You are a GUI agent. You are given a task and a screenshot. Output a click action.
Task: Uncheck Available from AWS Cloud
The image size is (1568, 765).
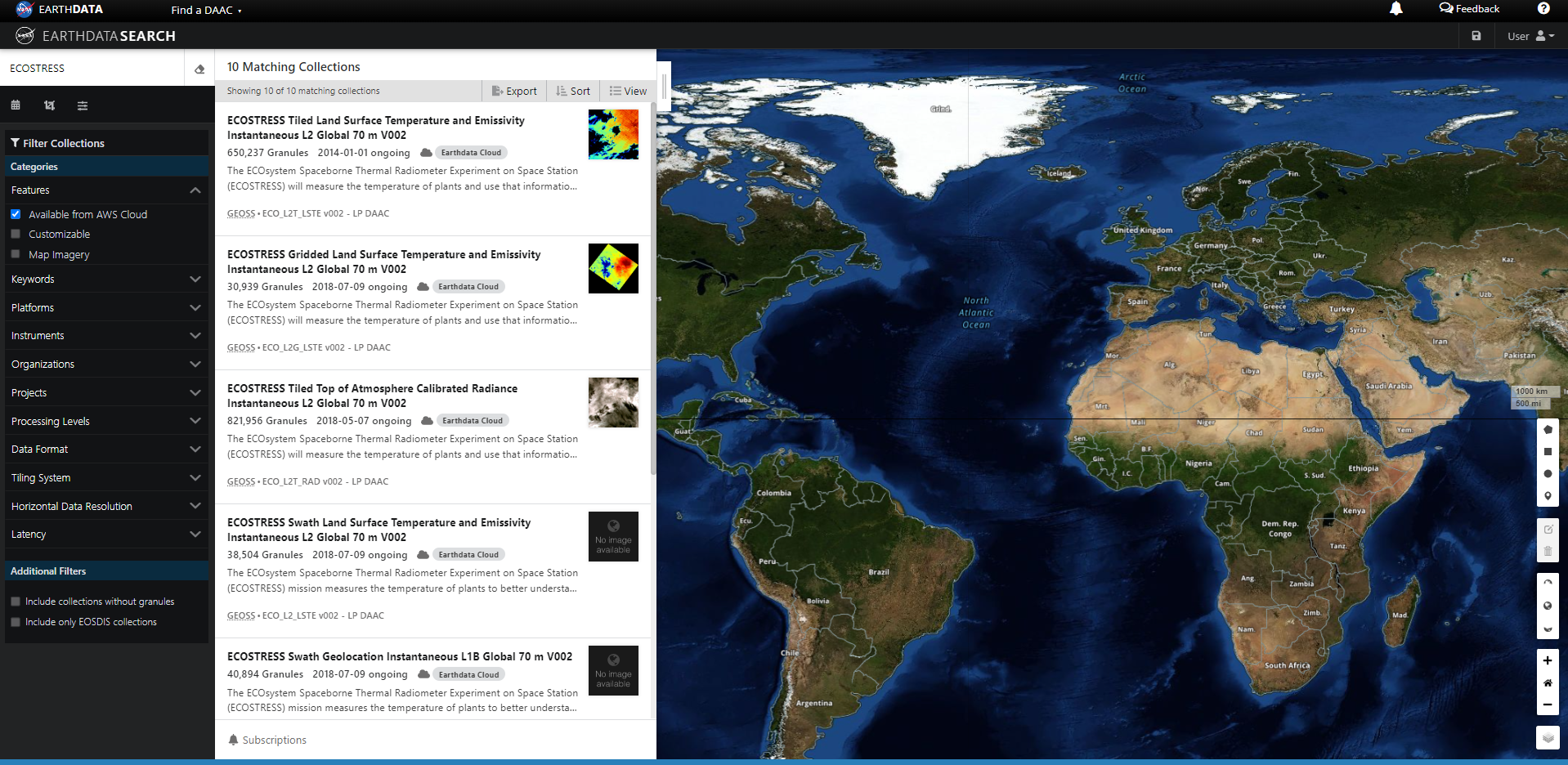pyautogui.click(x=16, y=214)
